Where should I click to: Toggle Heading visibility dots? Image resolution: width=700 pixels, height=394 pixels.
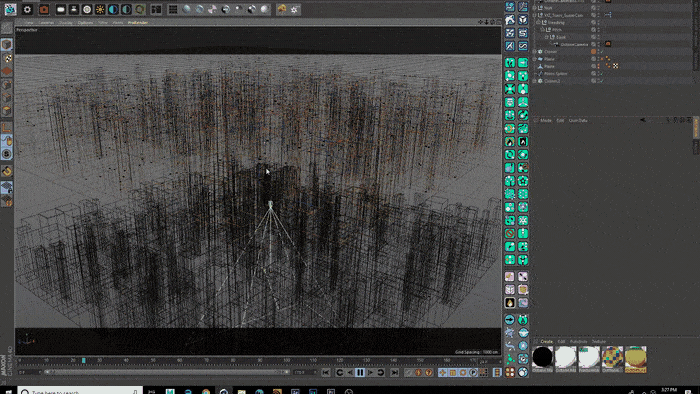(x=598, y=22)
